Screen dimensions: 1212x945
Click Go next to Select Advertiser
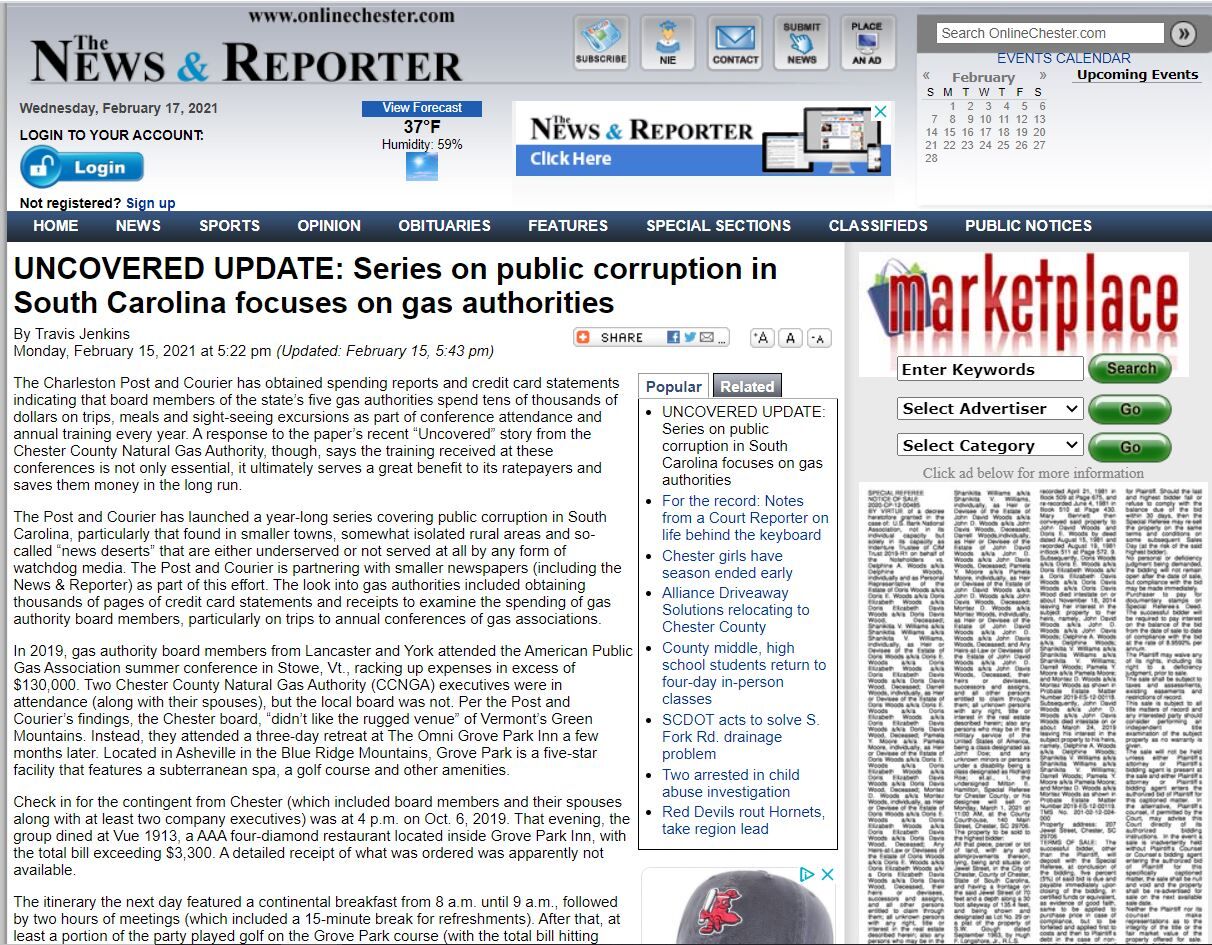(x=1130, y=409)
